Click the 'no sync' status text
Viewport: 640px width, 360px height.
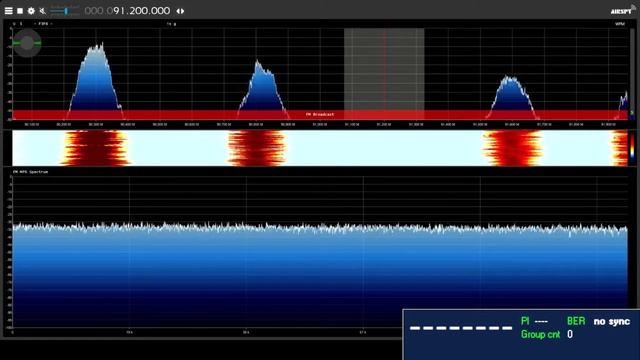point(611,322)
